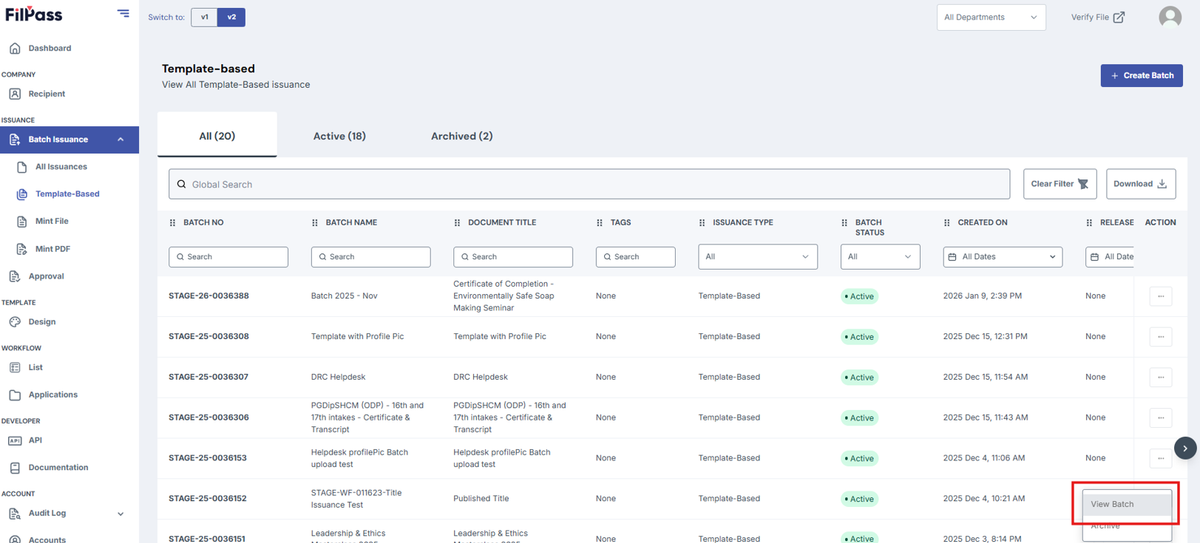Select the Archived (2) tab

pyautogui.click(x=462, y=136)
